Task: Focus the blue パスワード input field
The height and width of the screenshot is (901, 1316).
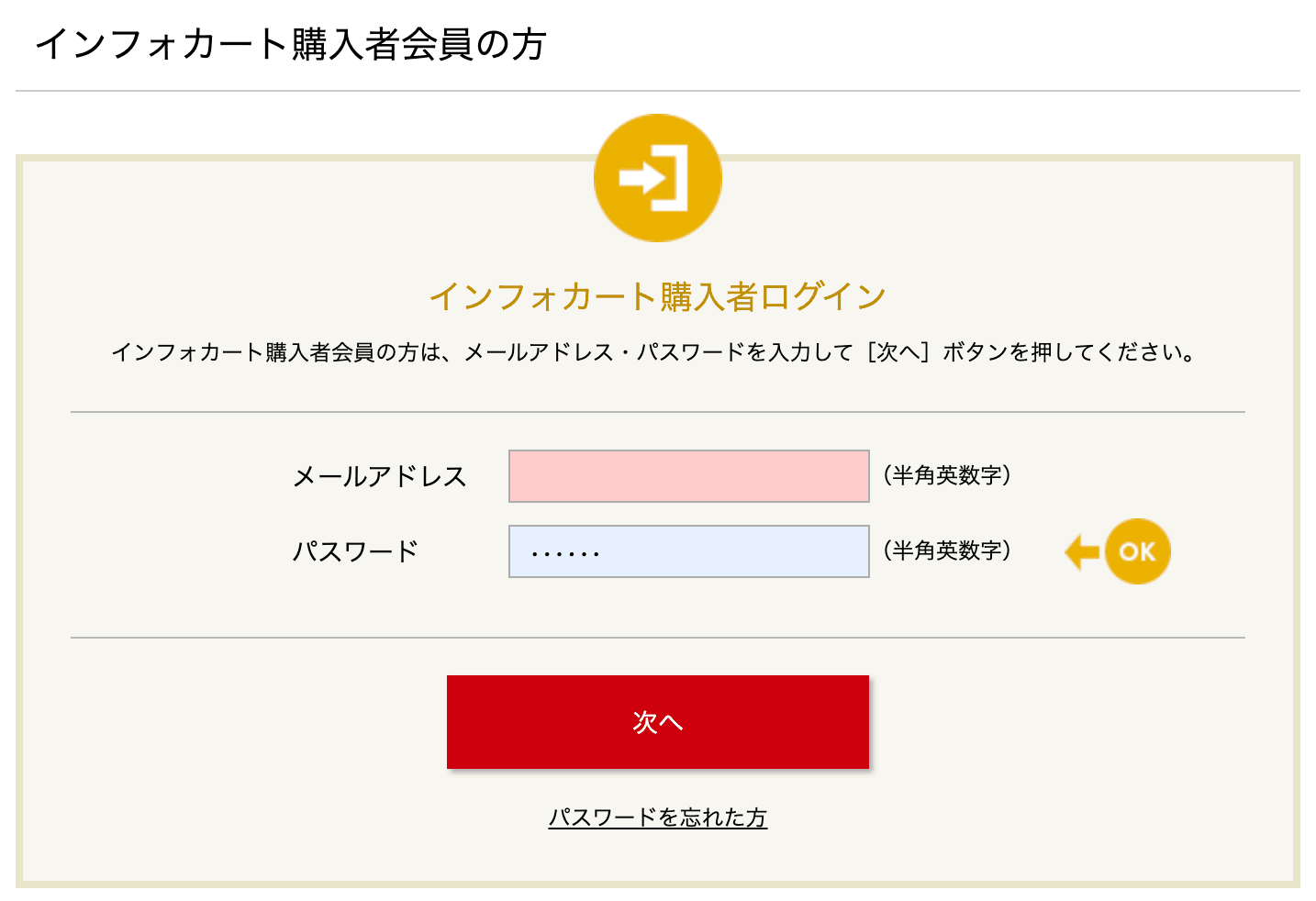Action: click(688, 551)
